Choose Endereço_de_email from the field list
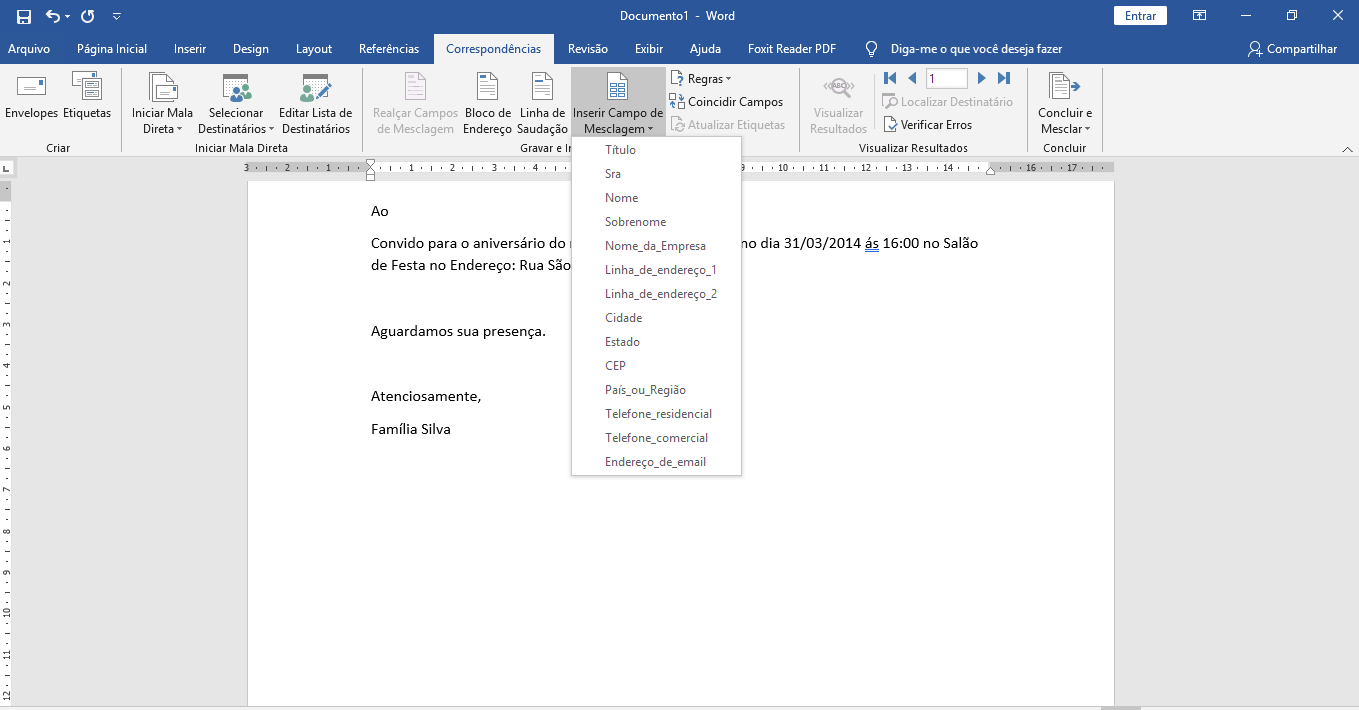 [x=655, y=462]
